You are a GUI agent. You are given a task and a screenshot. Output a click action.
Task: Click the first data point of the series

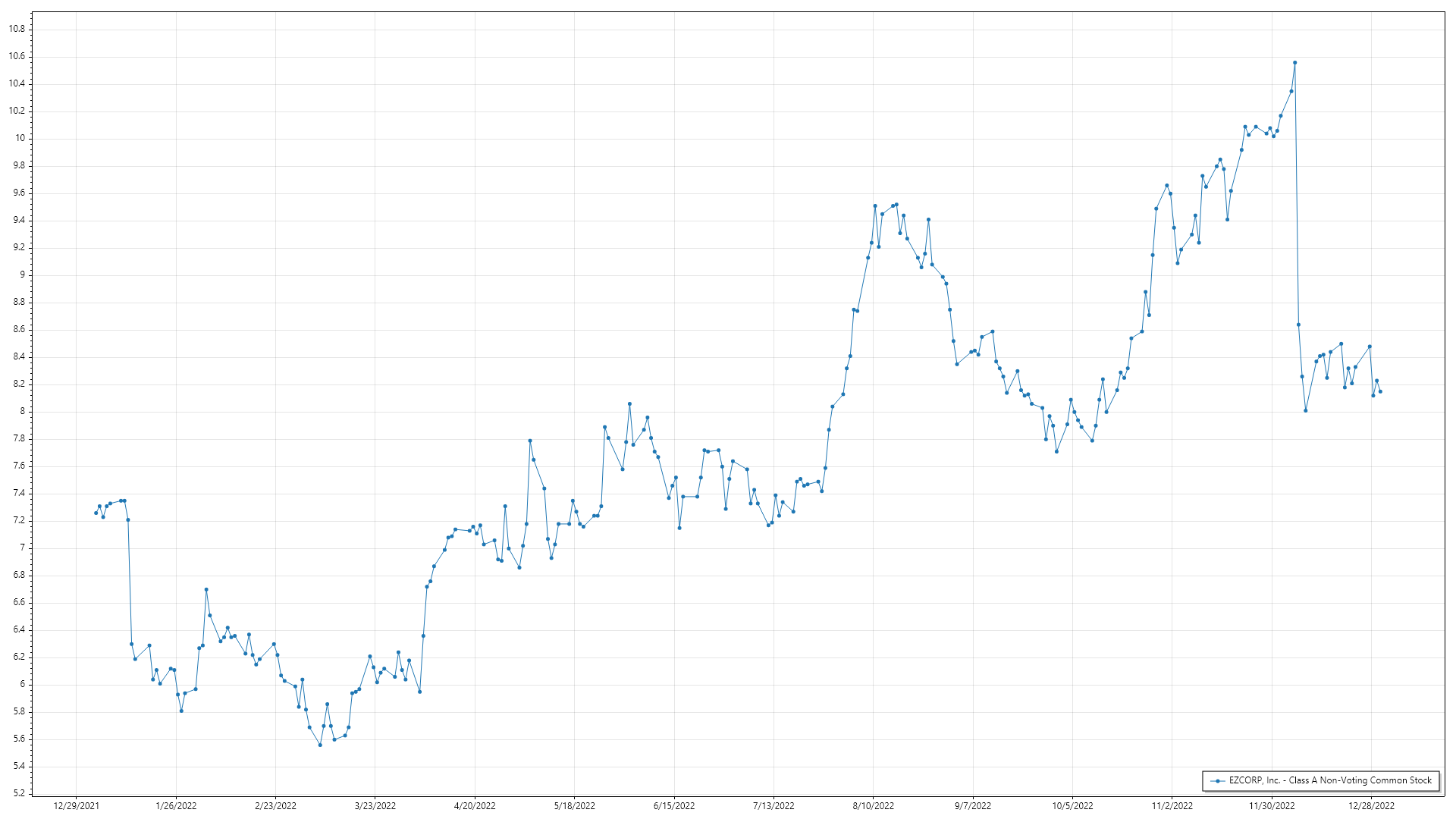pyautogui.click(x=96, y=513)
